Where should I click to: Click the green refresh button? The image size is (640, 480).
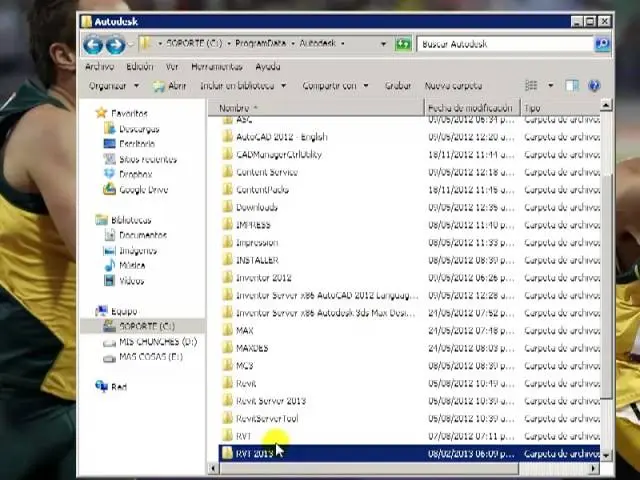click(403, 44)
